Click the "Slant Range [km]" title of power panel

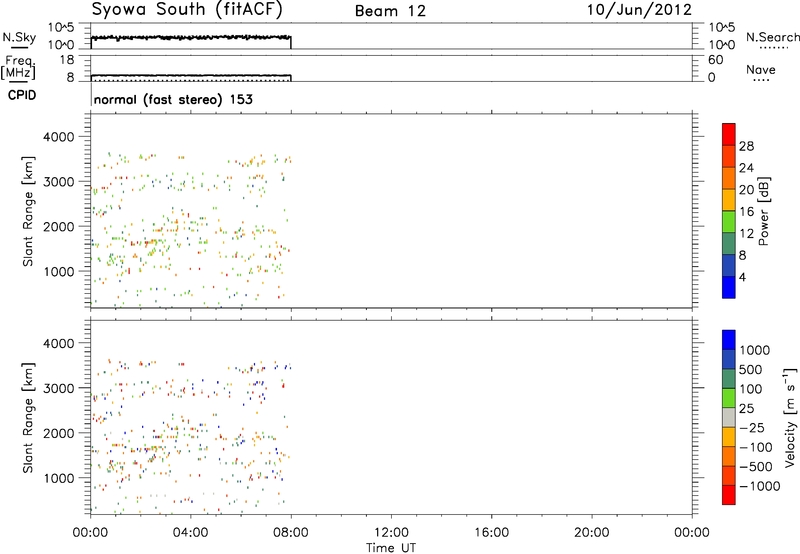28,211
